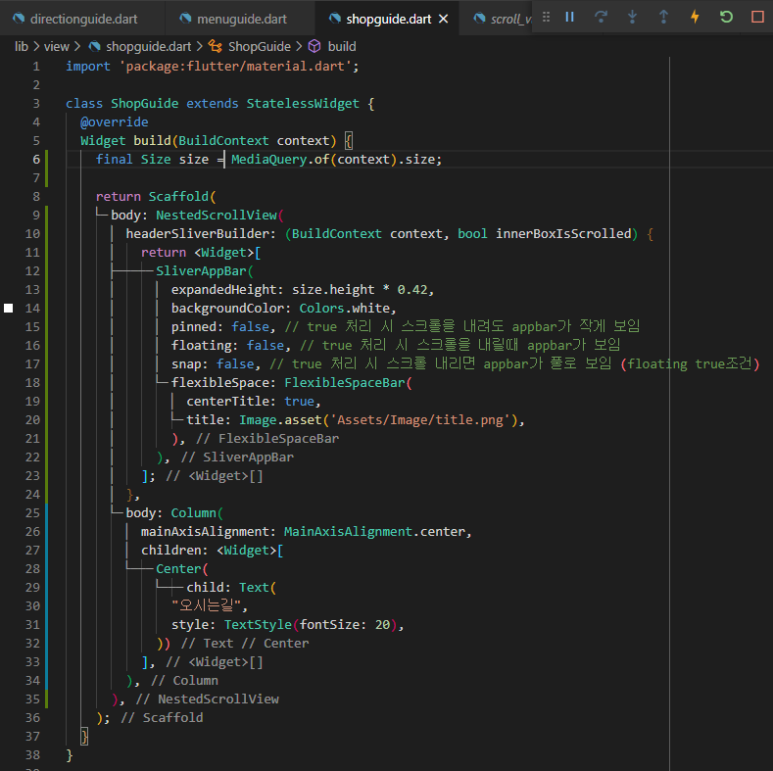This screenshot has width=773, height=771.
Task: Click on the 'StatelessWidget' text
Action: click(303, 104)
